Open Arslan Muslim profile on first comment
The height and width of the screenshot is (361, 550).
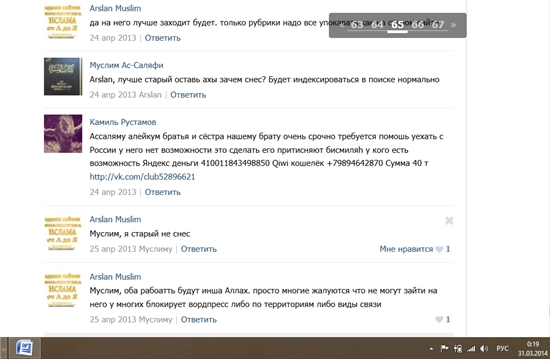coord(115,8)
